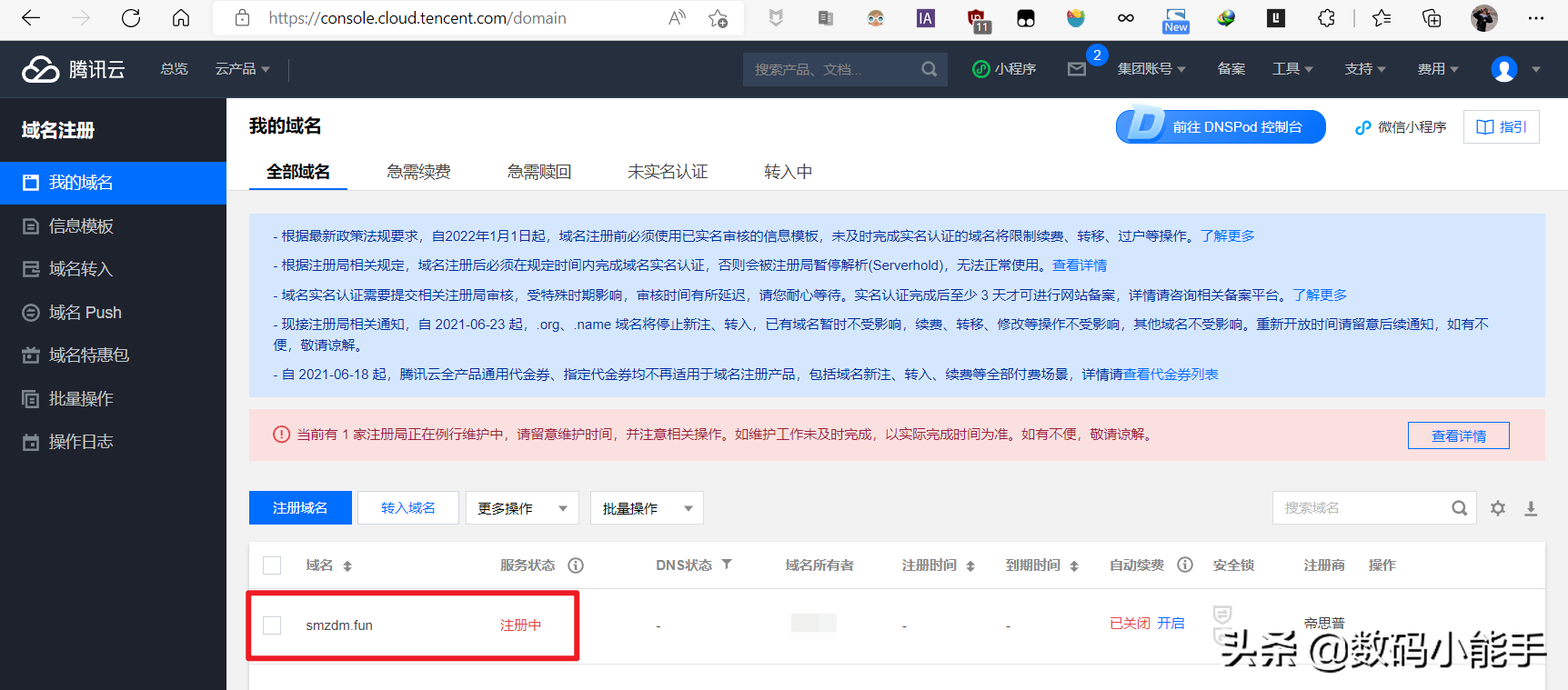Click the 微信小程序 link
This screenshot has height=690, width=1568.
(1401, 126)
